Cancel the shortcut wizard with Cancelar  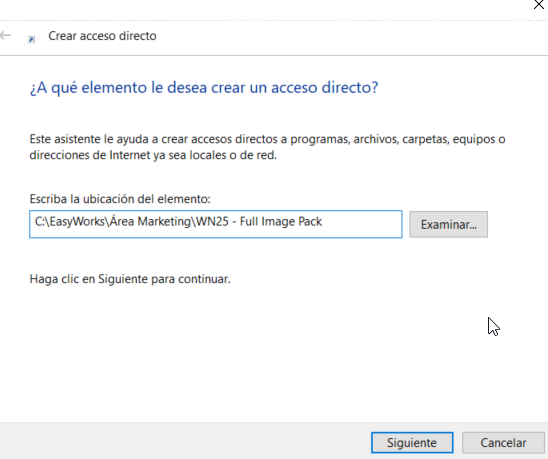point(503,443)
